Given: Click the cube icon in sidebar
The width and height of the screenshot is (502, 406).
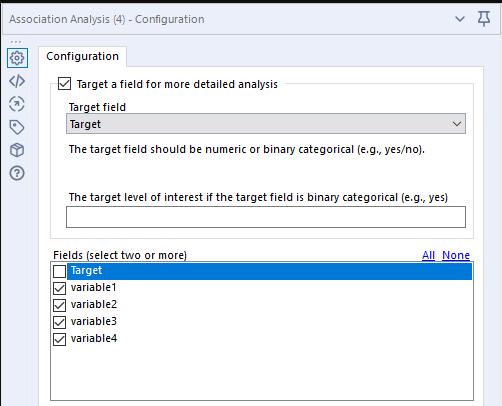Looking at the screenshot, I should pyautogui.click(x=17, y=150).
